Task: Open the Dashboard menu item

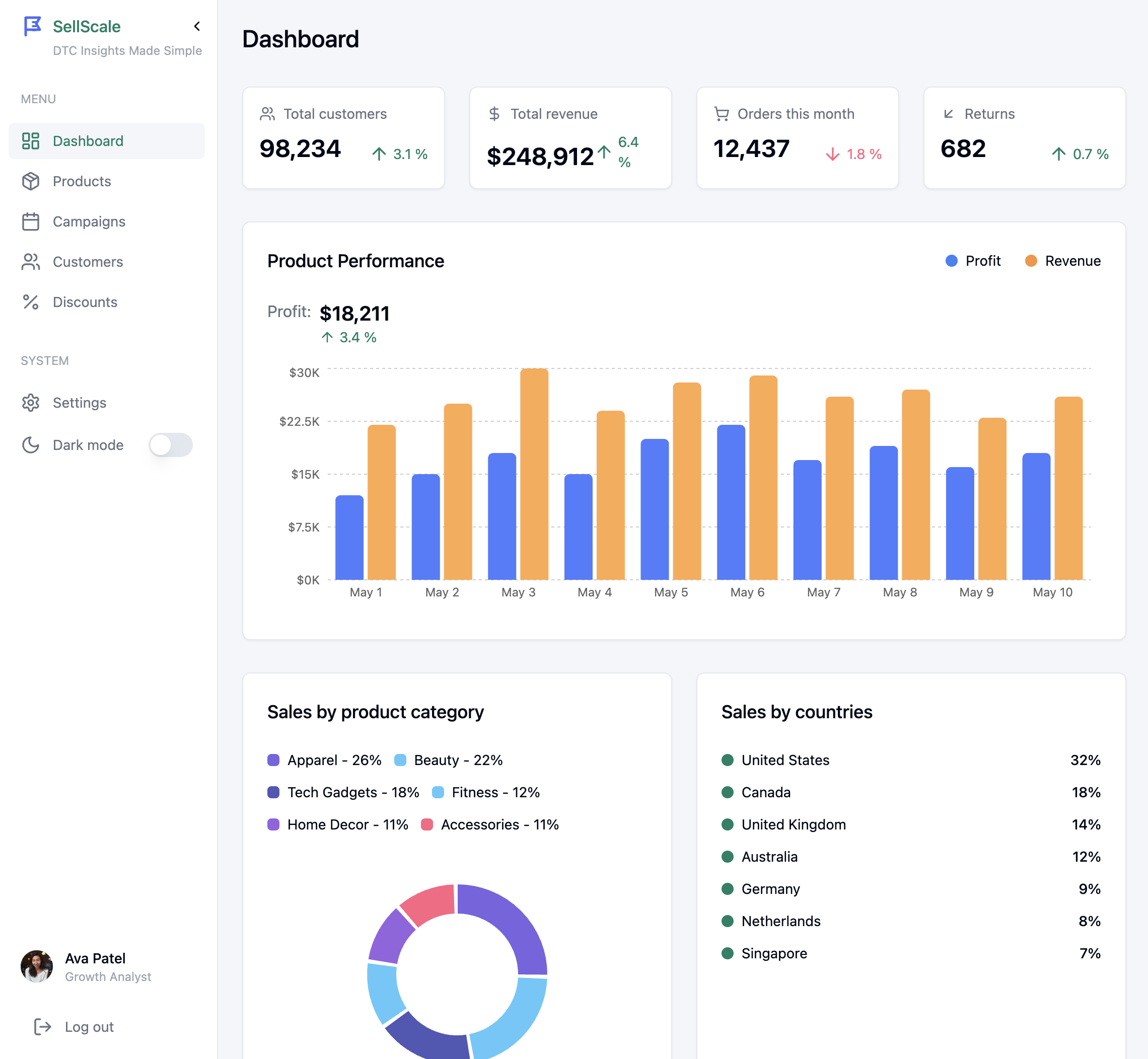Action: pyautogui.click(x=88, y=141)
